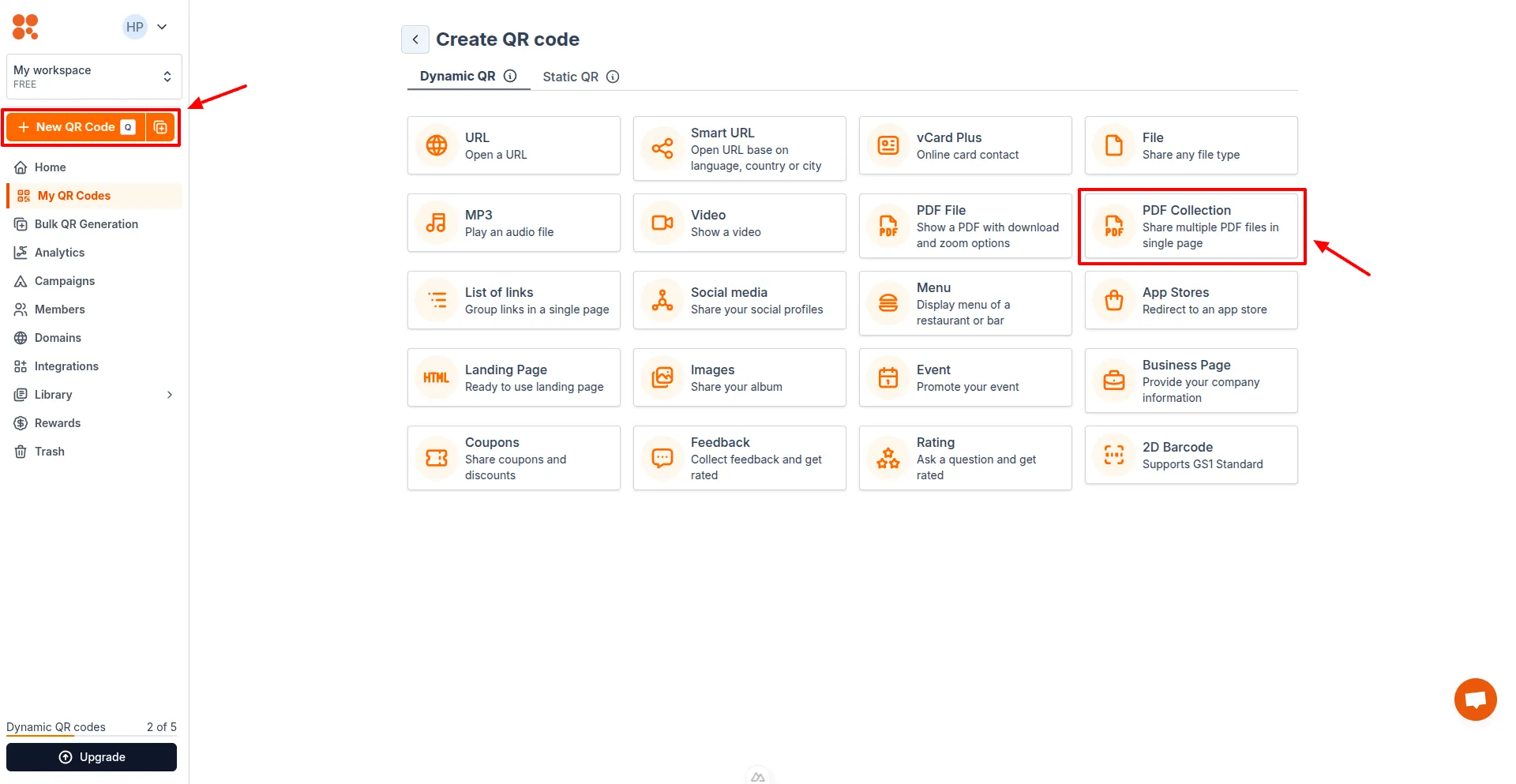
Task: Click the Share coupons and discounts text
Action: [x=516, y=467]
